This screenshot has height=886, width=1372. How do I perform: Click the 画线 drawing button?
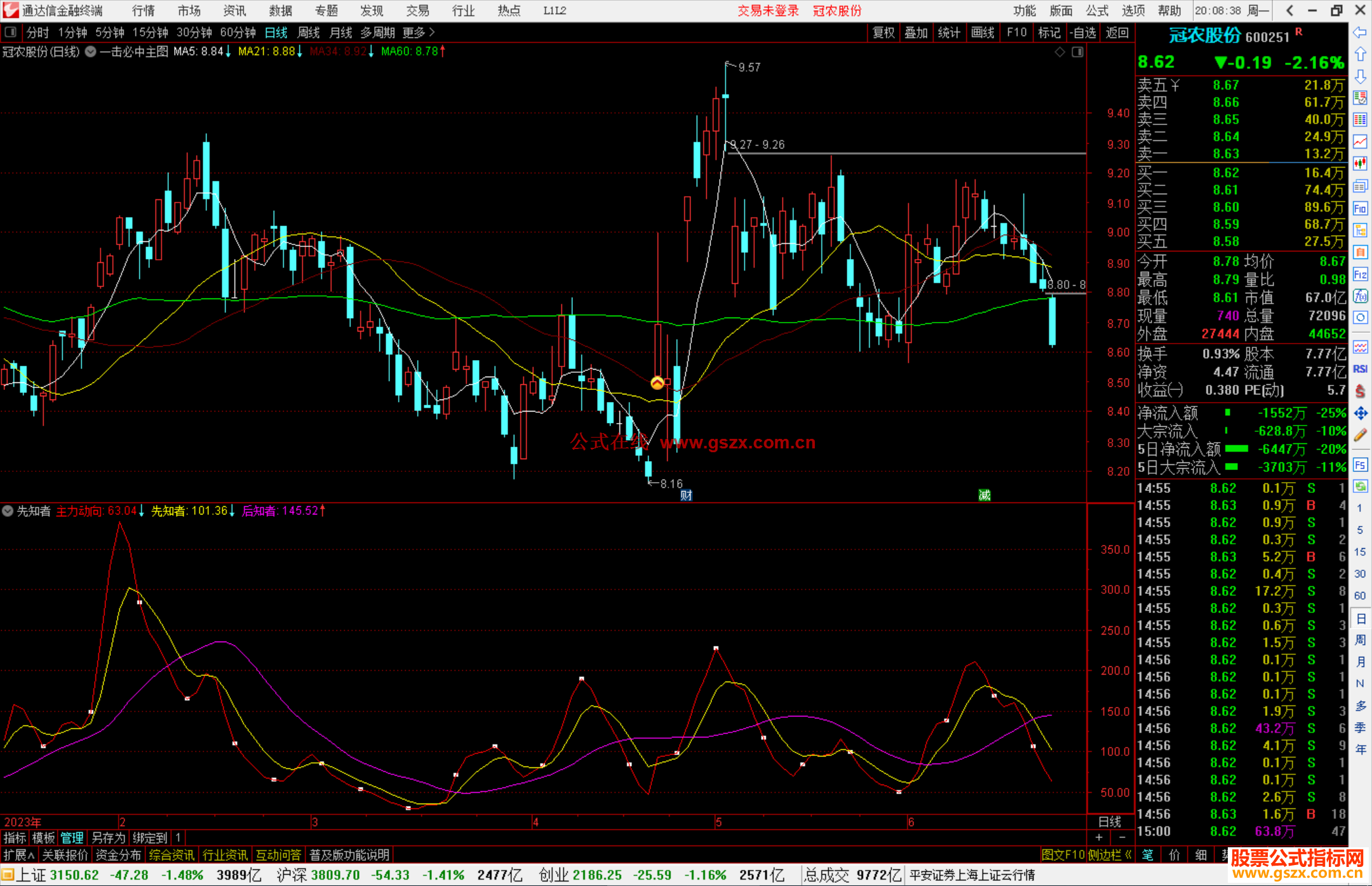click(983, 32)
